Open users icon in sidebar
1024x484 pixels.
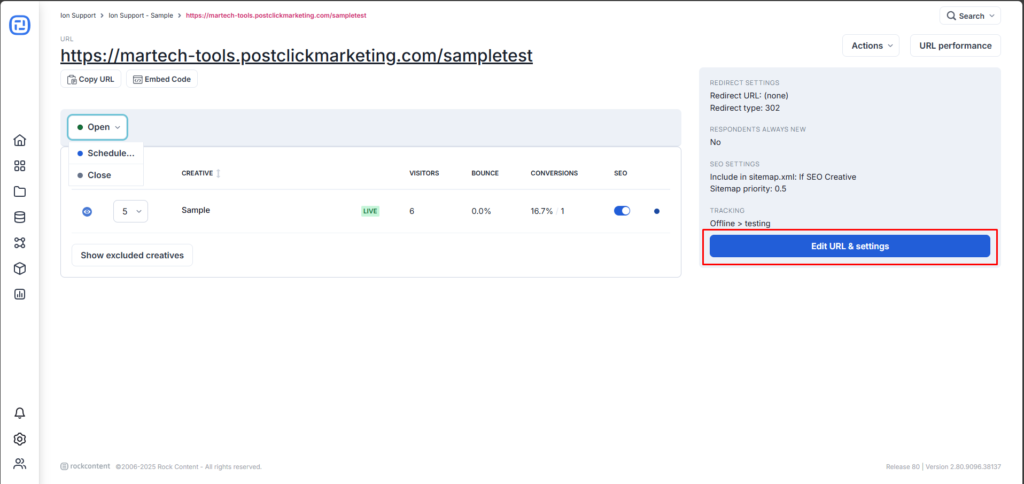(x=20, y=464)
